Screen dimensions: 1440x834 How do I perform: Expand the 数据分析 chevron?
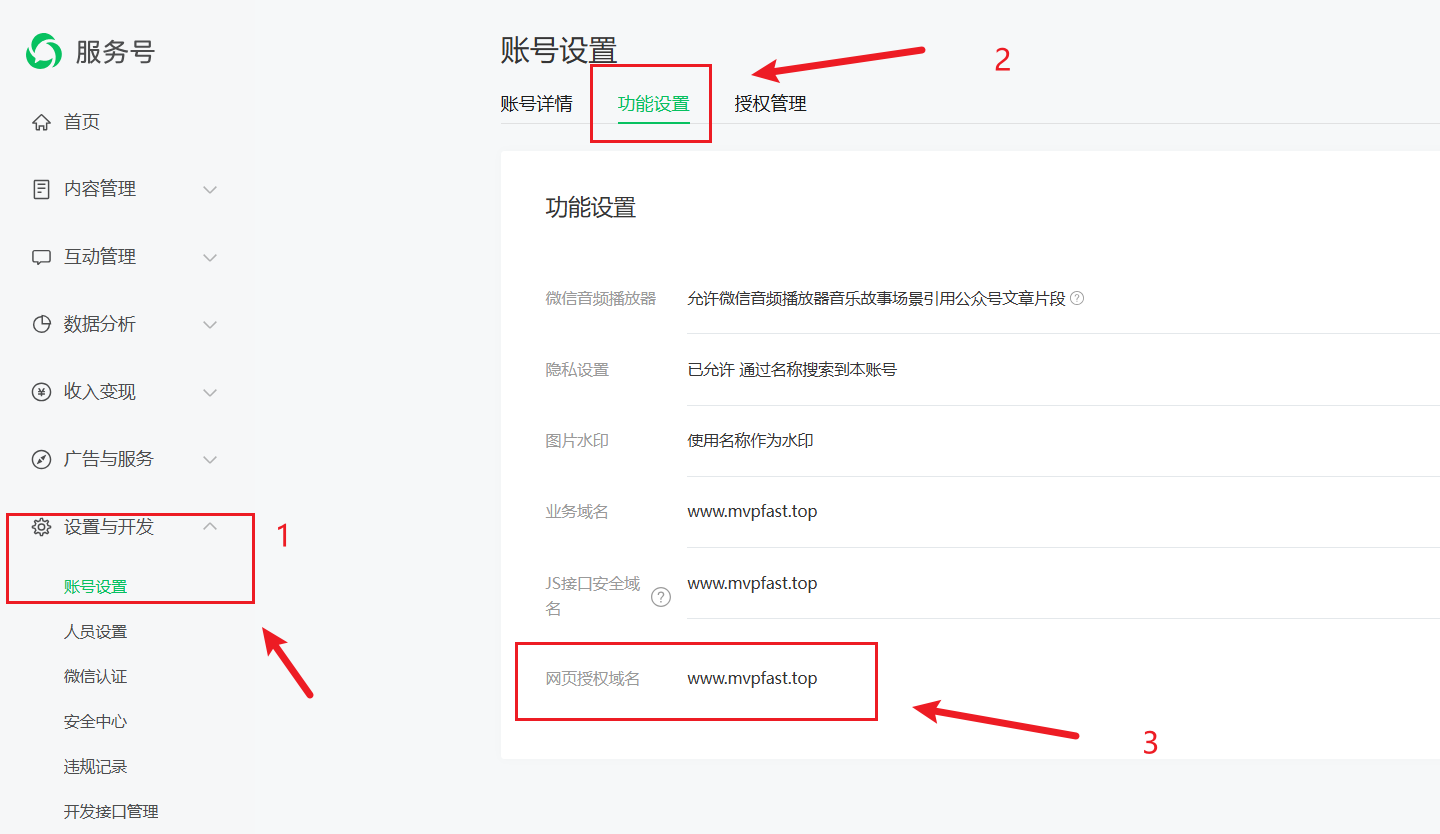point(210,324)
